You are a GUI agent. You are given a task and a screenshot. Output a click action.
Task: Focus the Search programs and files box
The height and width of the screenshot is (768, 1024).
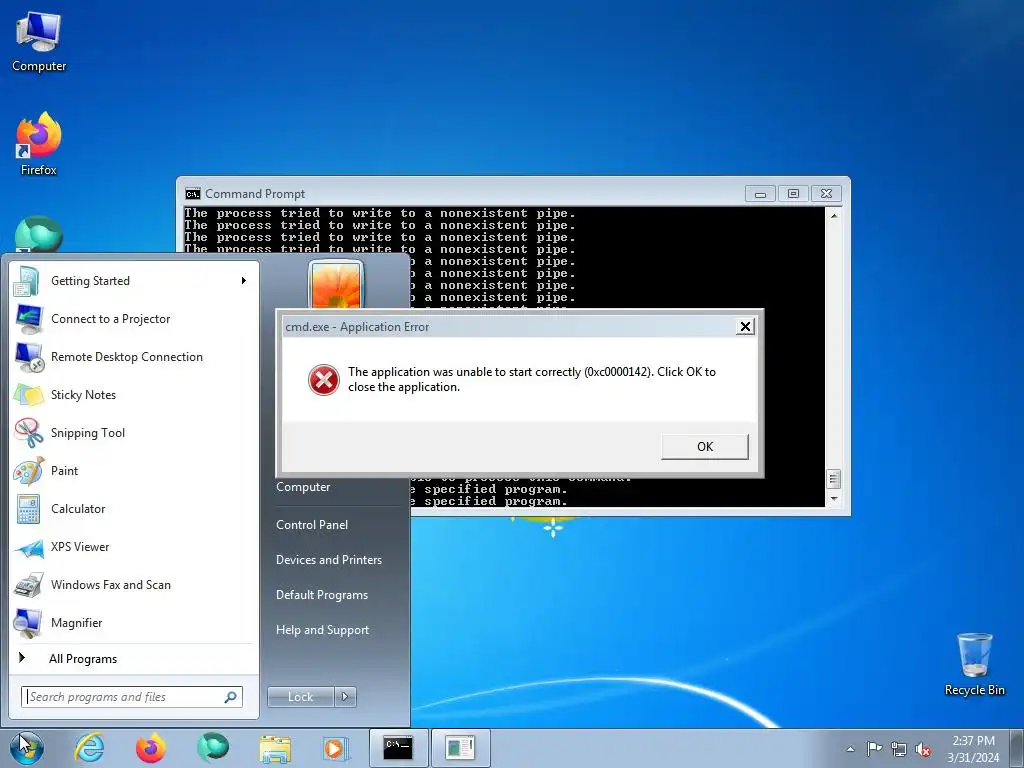tap(131, 697)
